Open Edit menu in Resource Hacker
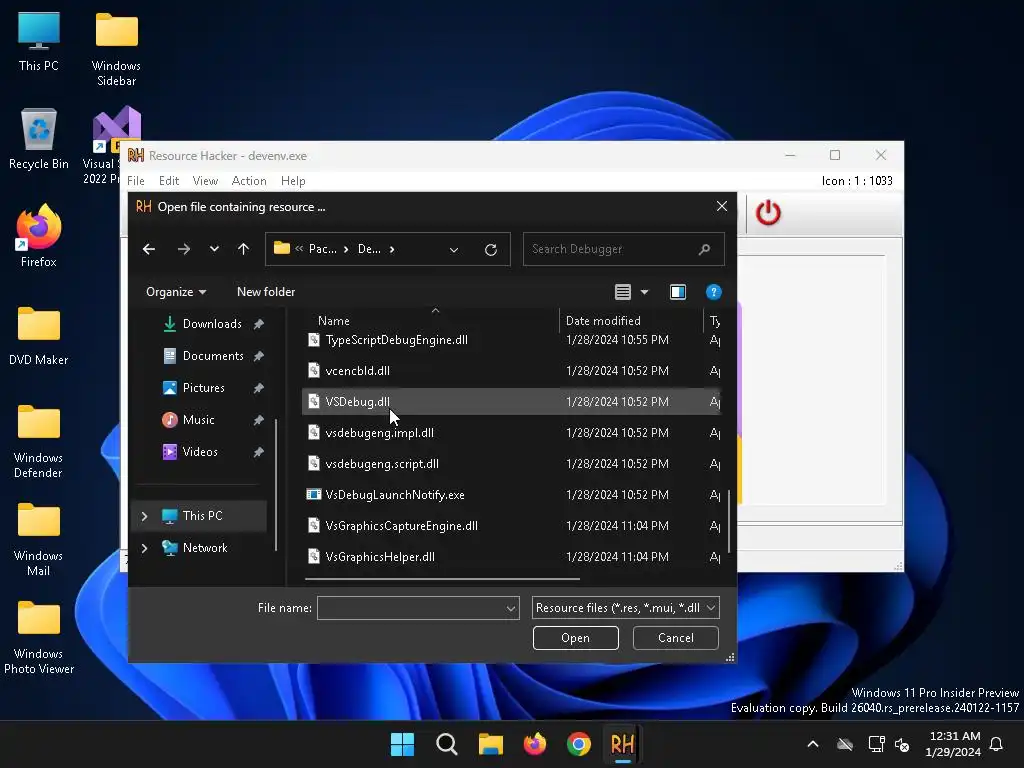Viewport: 1024px width, 768px height. click(x=168, y=181)
